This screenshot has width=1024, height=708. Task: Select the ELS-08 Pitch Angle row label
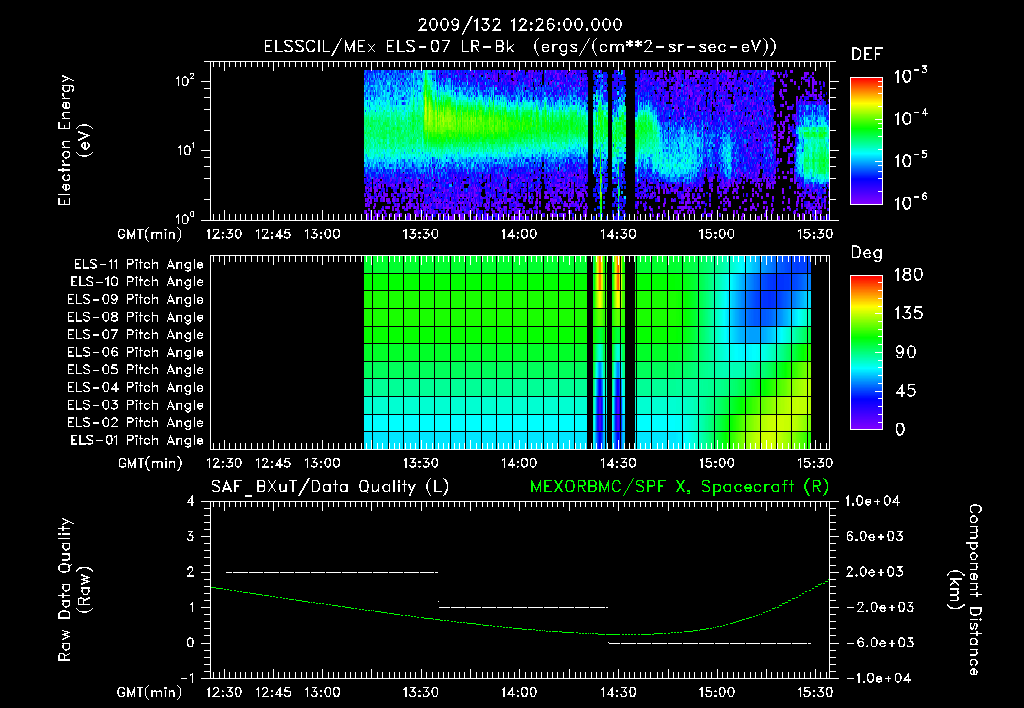tap(136, 317)
